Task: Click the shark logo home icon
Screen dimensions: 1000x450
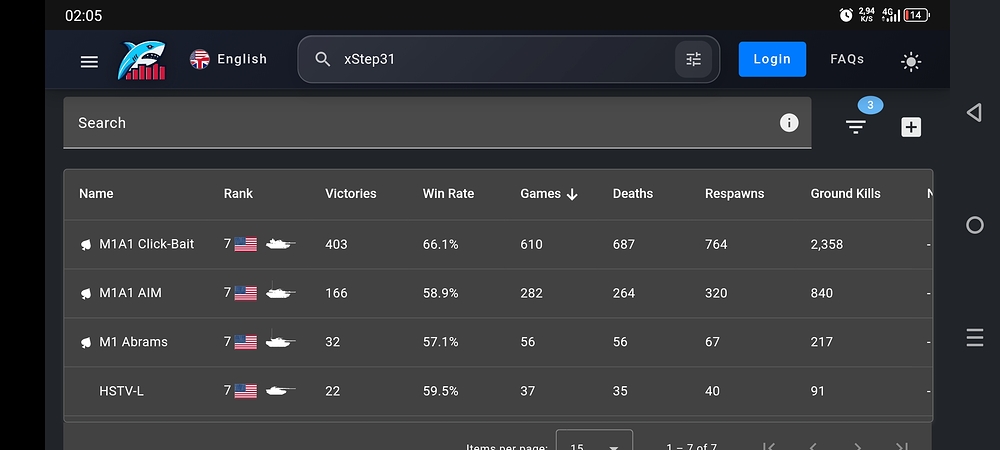Action: [x=142, y=61]
